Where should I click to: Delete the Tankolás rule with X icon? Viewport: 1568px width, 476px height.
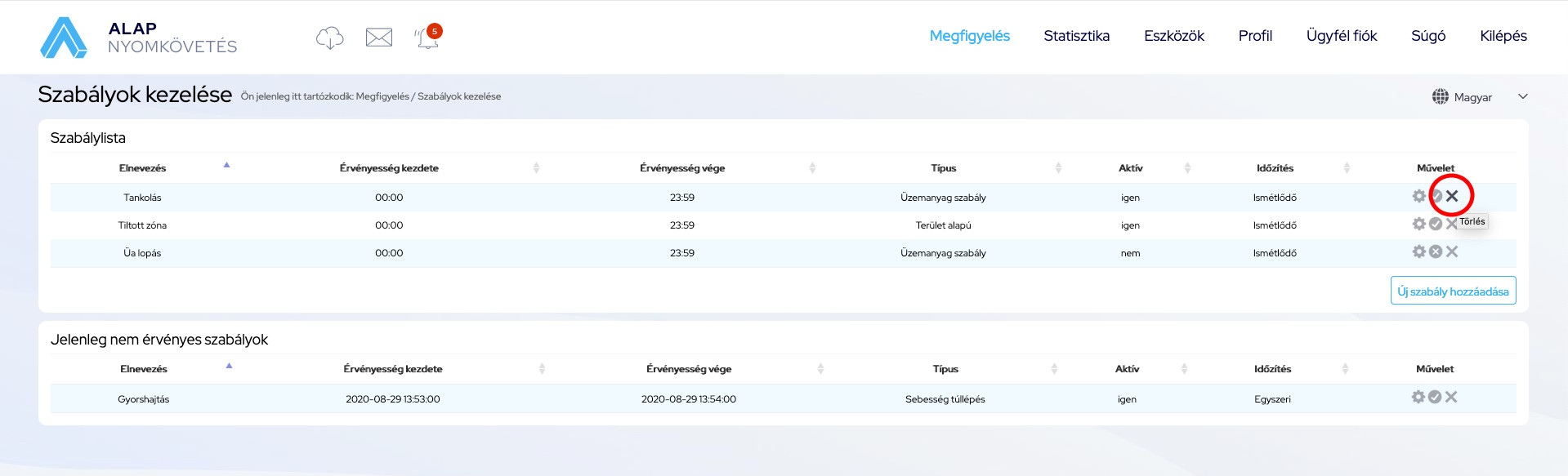(x=1452, y=196)
